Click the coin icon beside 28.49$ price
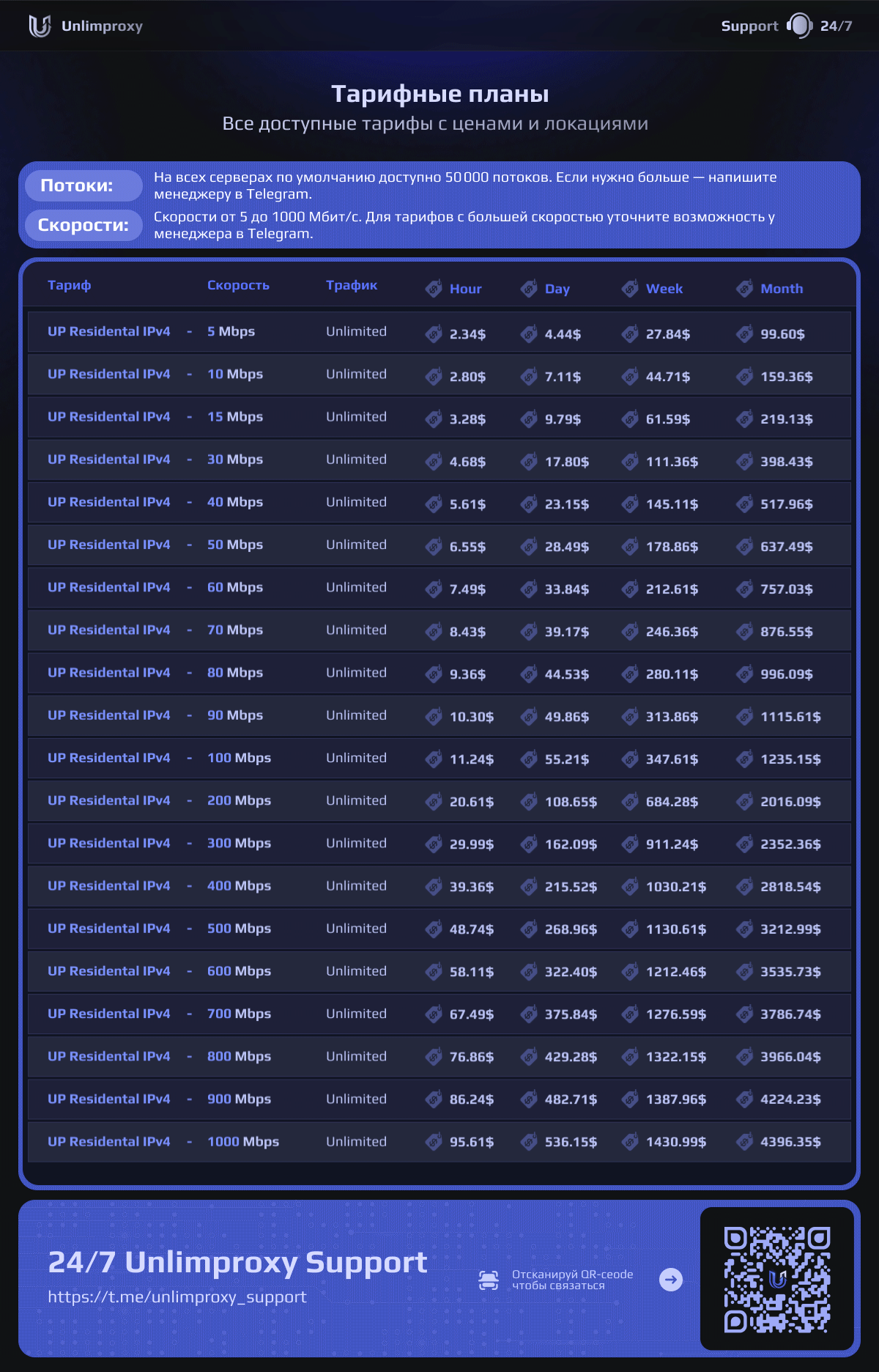879x1372 pixels. (x=529, y=547)
